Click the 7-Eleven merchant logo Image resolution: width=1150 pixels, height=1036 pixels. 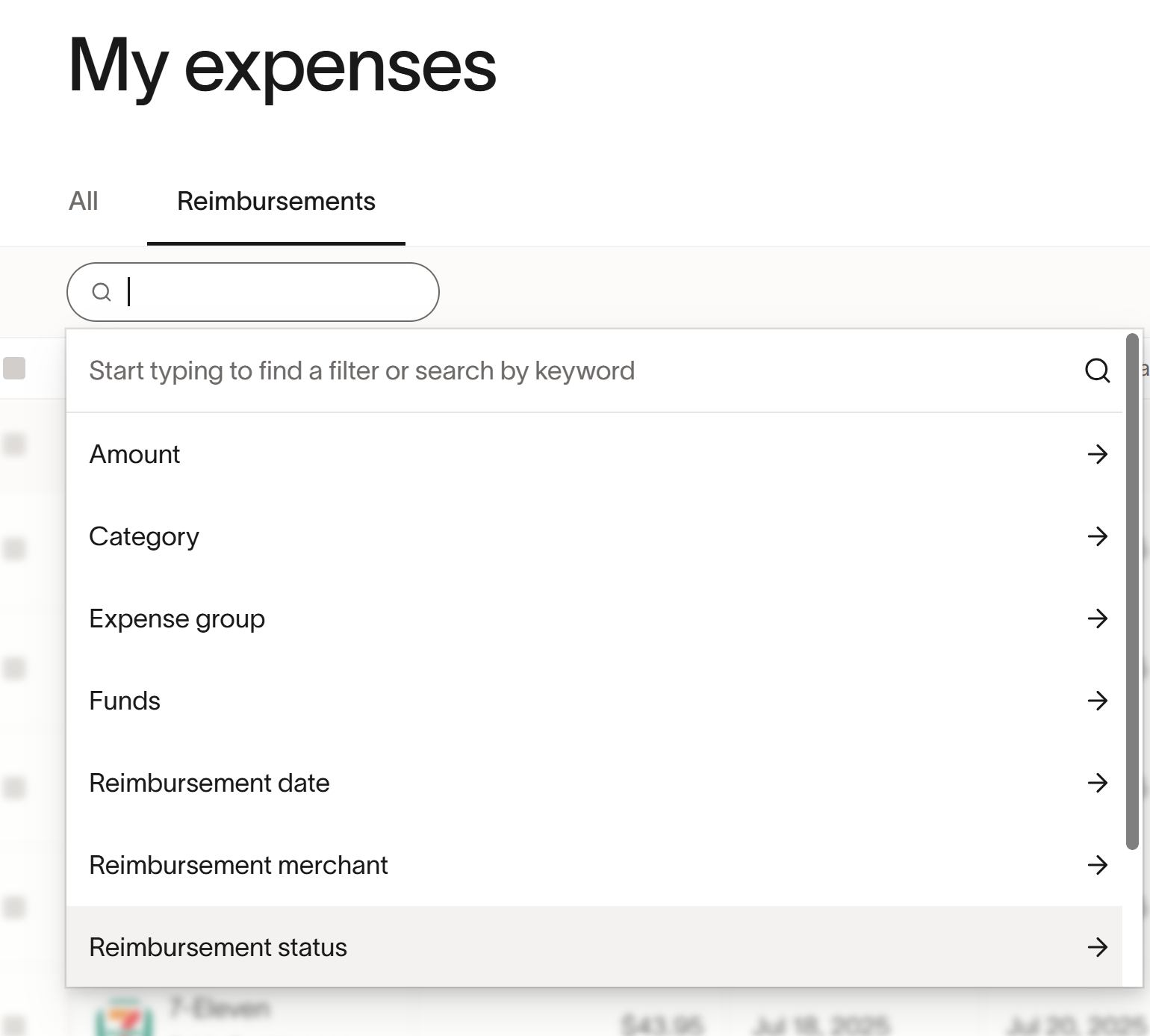pos(124,1018)
